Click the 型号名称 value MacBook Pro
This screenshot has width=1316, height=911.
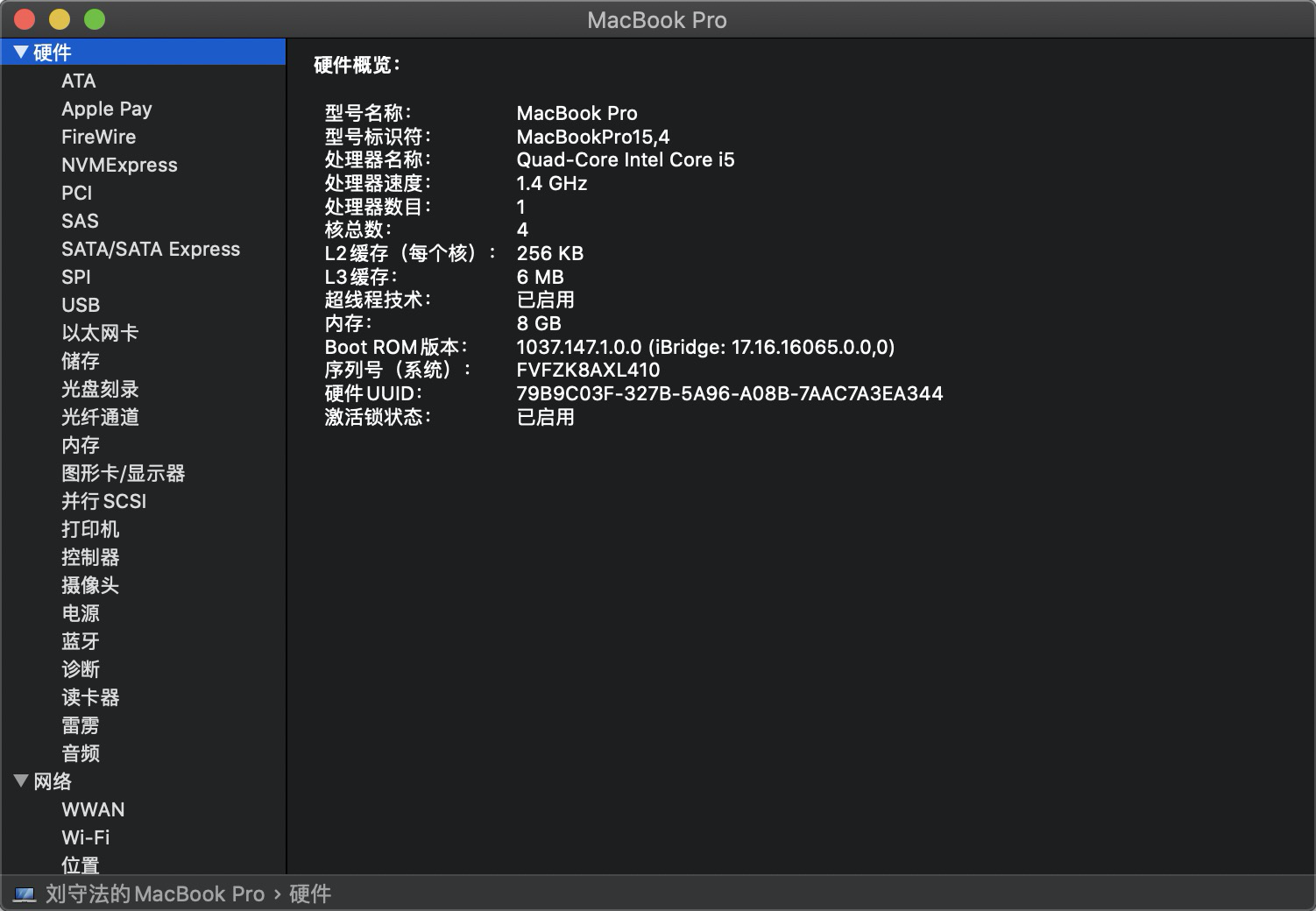(577, 113)
